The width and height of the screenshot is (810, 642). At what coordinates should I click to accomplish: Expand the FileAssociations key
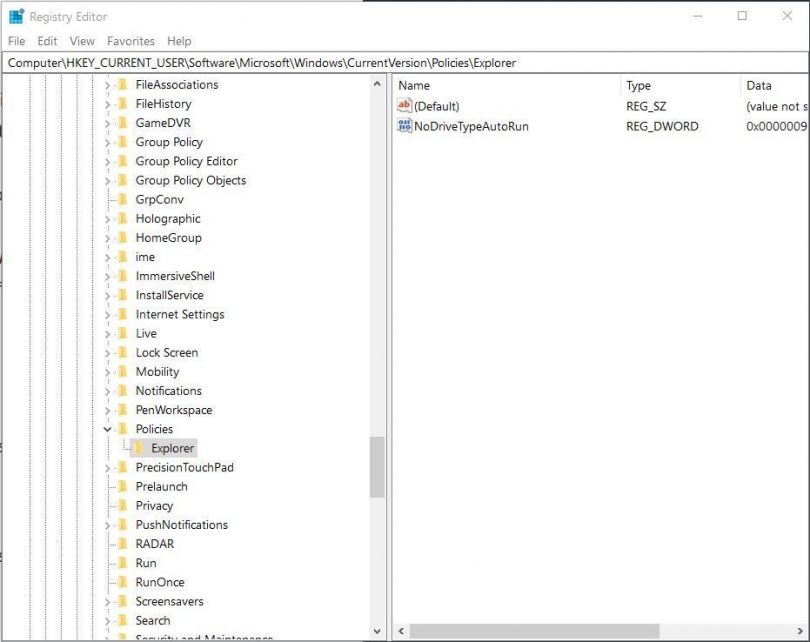pos(106,85)
